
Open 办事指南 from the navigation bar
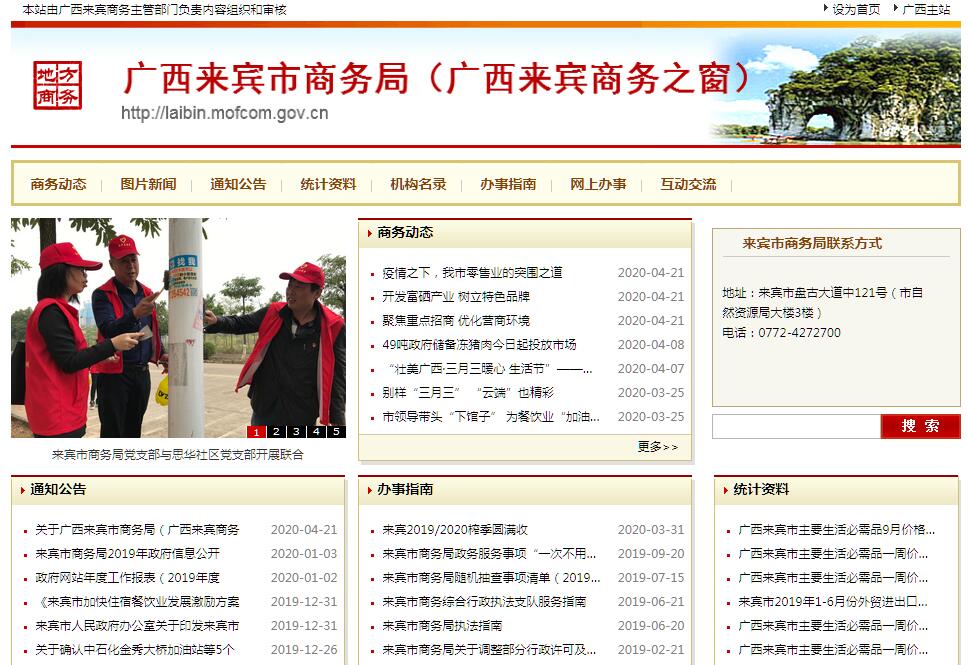pos(508,184)
